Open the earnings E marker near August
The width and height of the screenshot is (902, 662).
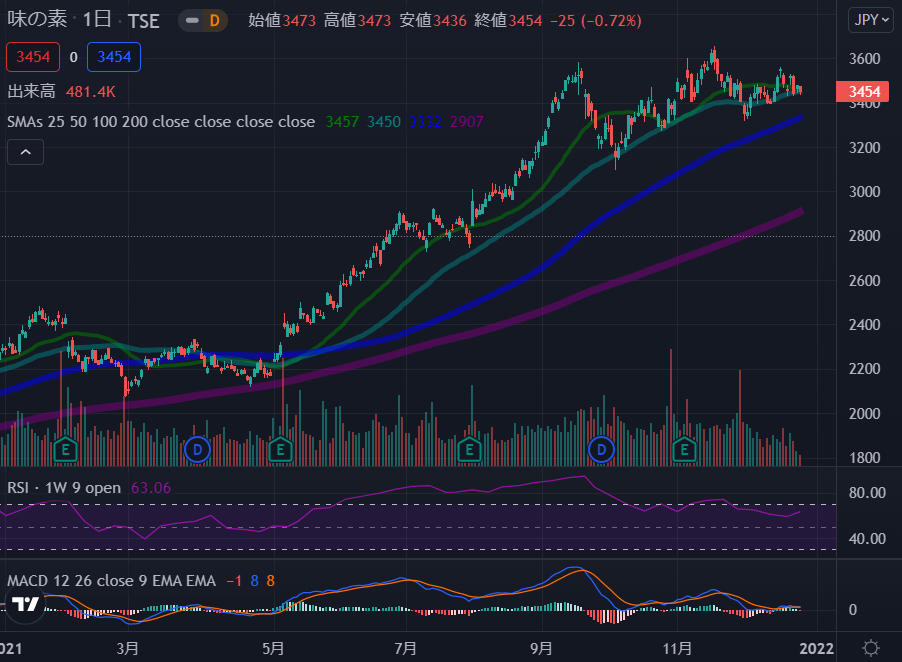tap(469, 450)
